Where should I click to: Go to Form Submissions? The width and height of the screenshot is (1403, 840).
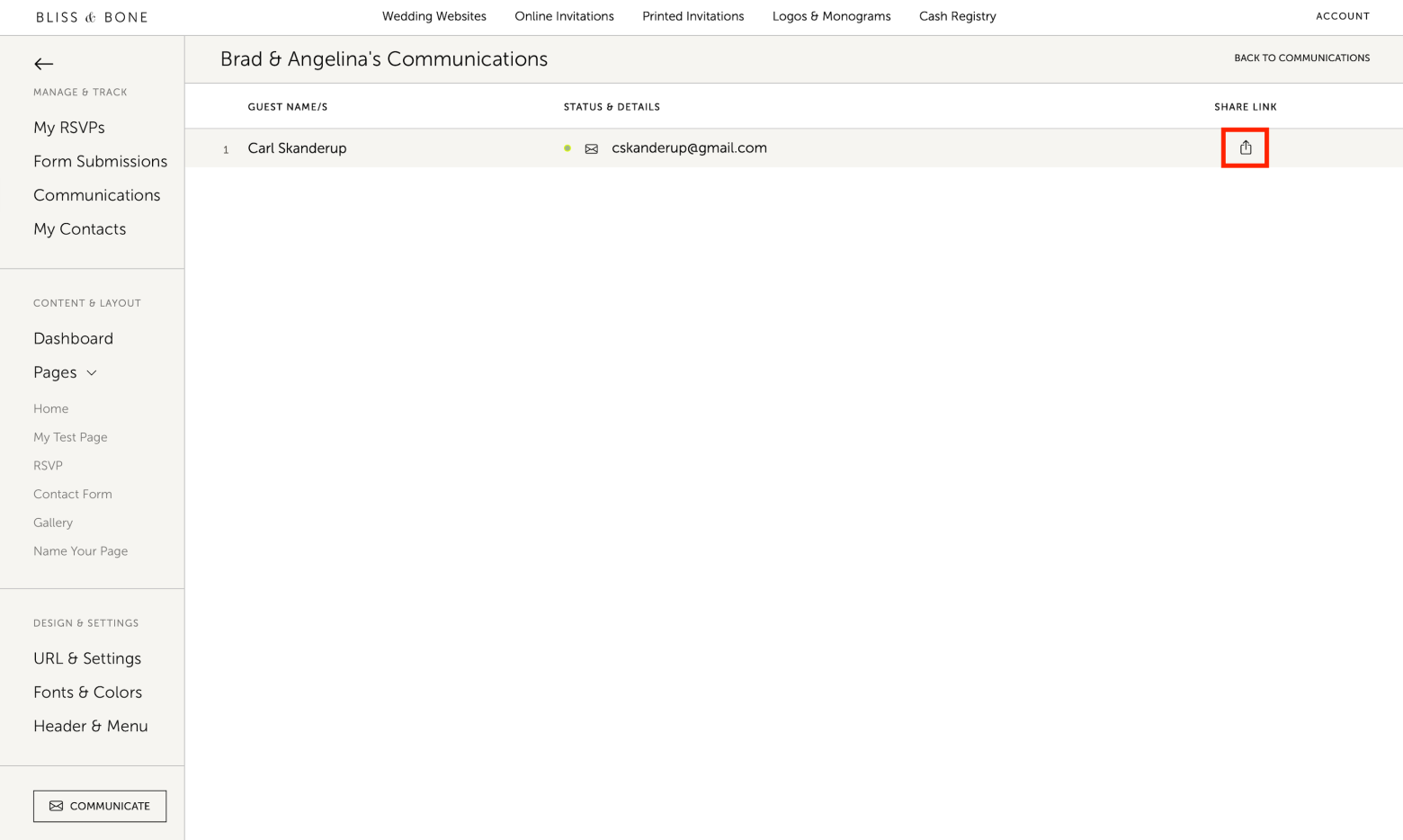[100, 161]
